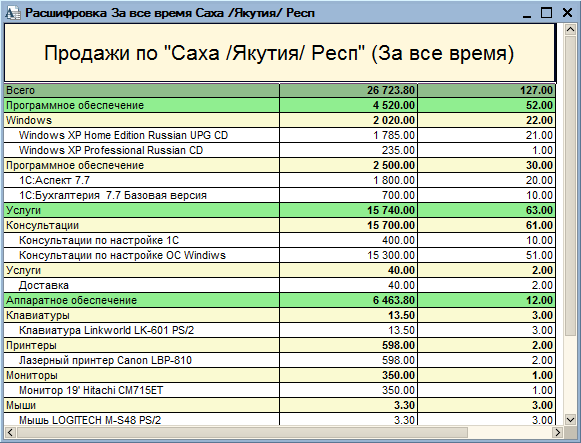Minimize the Расшифровка report window
The image size is (581, 443).
tap(527, 13)
